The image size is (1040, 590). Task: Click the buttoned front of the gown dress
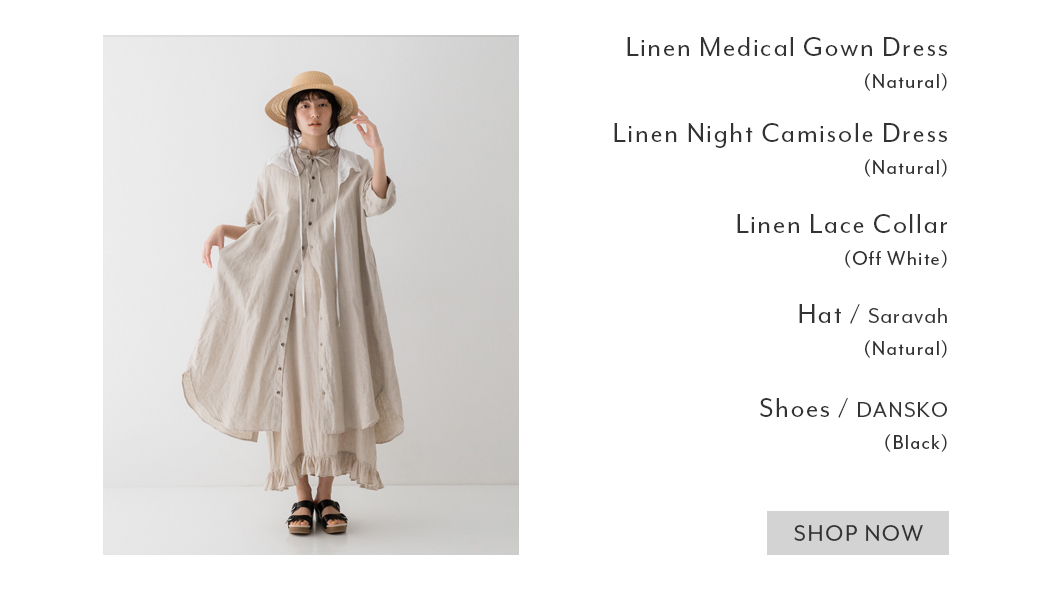pyautogui.click(x=287, y=312)
